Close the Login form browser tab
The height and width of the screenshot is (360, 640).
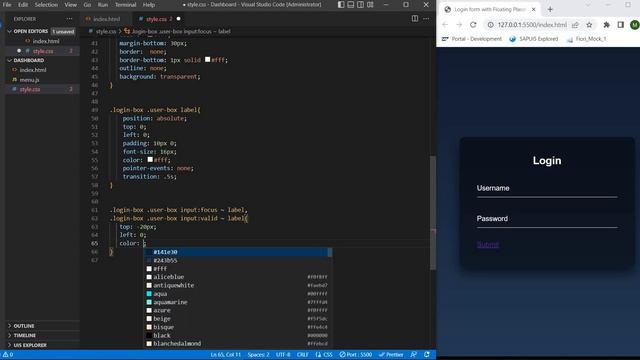pos(533,9)
